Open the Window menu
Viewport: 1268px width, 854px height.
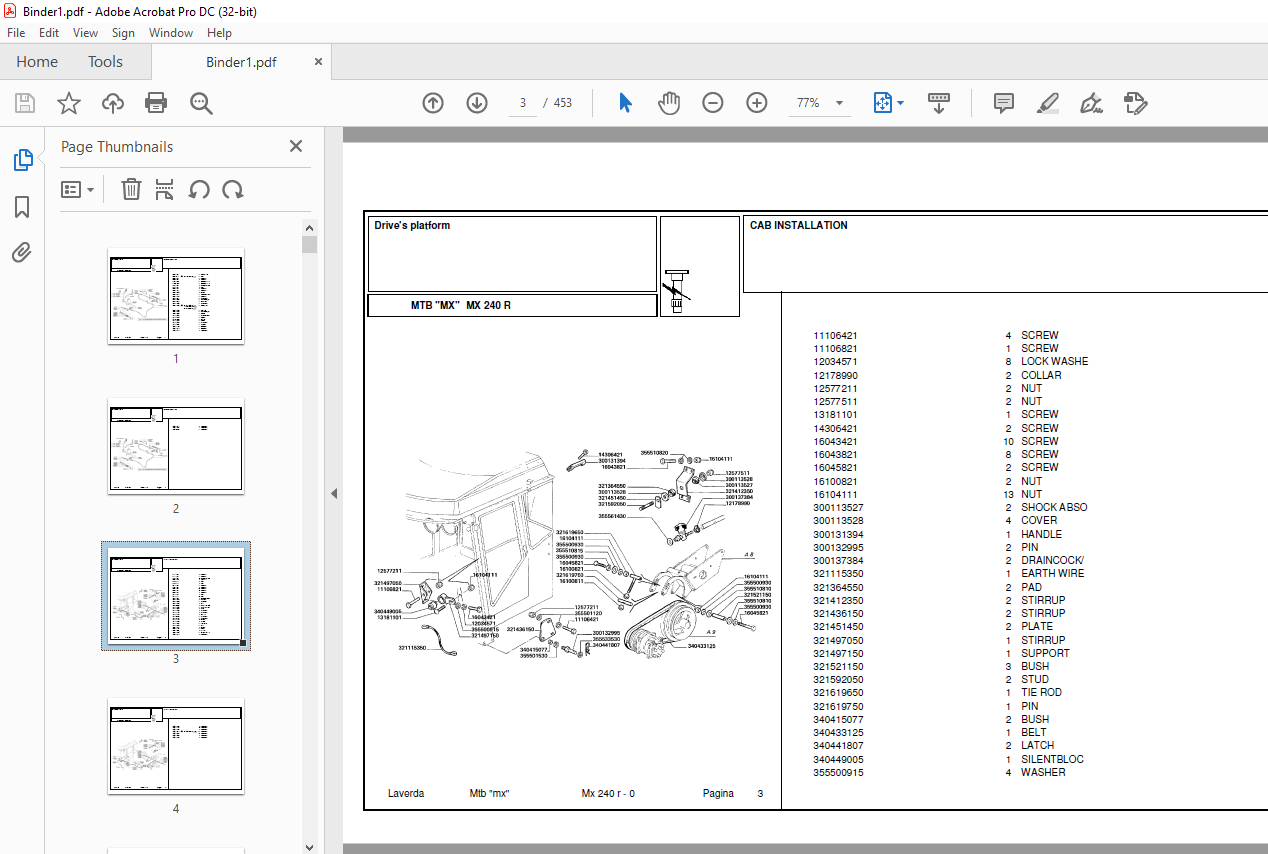pos(171,33)
